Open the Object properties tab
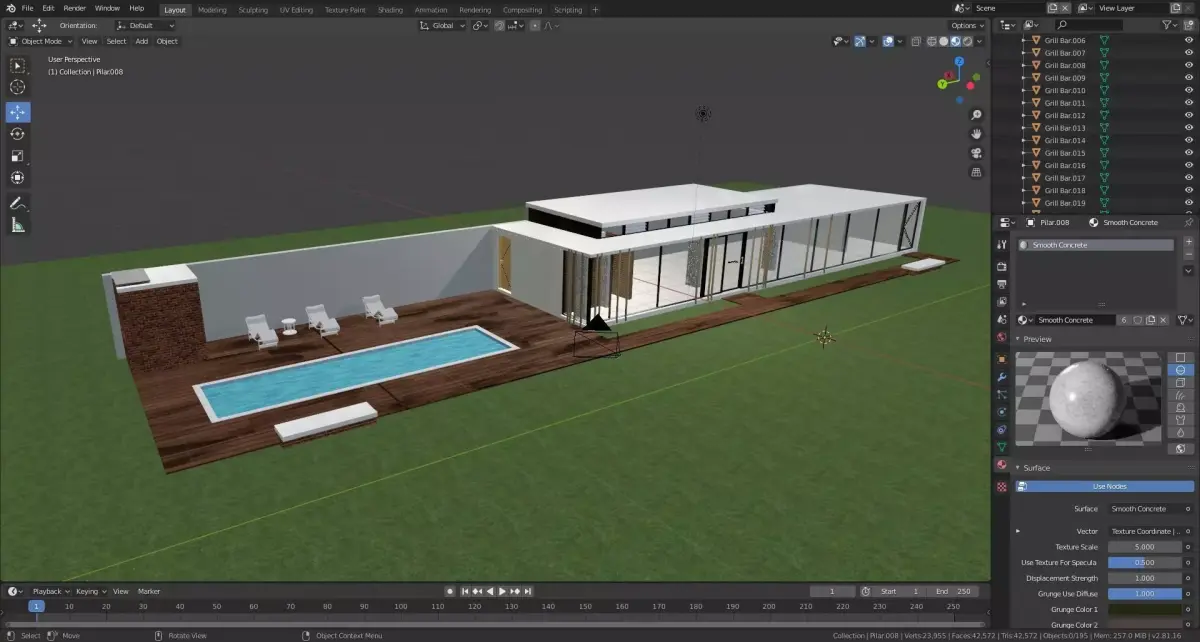 click(x=1001, y=358)
